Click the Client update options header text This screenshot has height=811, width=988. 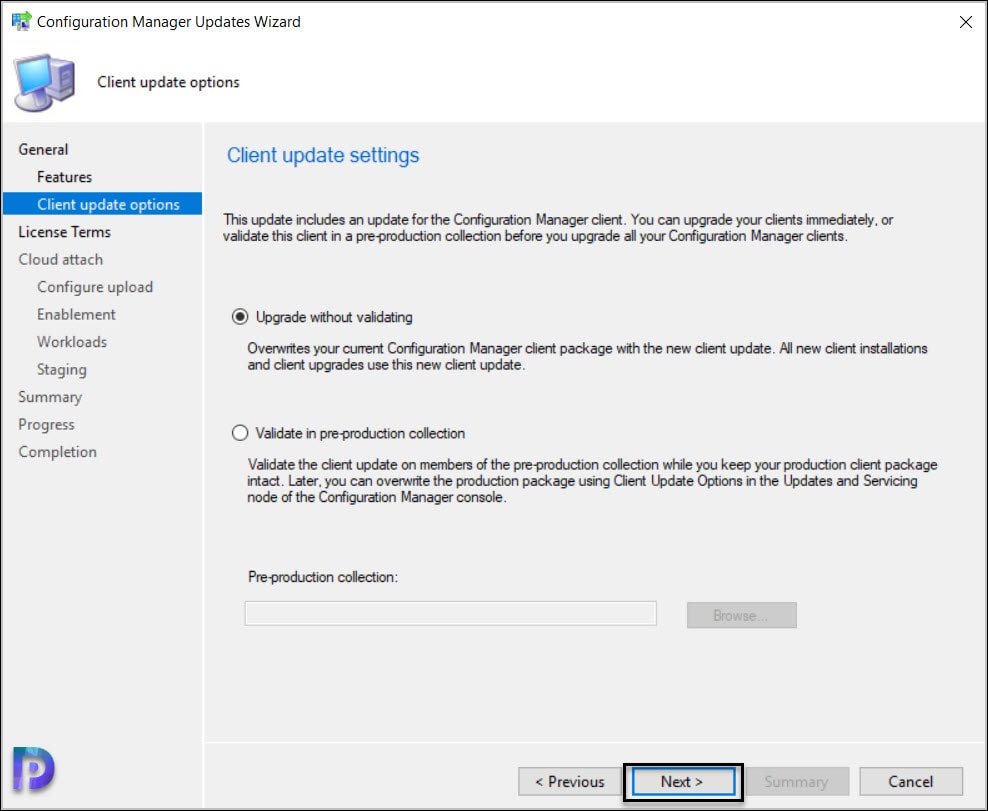(168, 82)
